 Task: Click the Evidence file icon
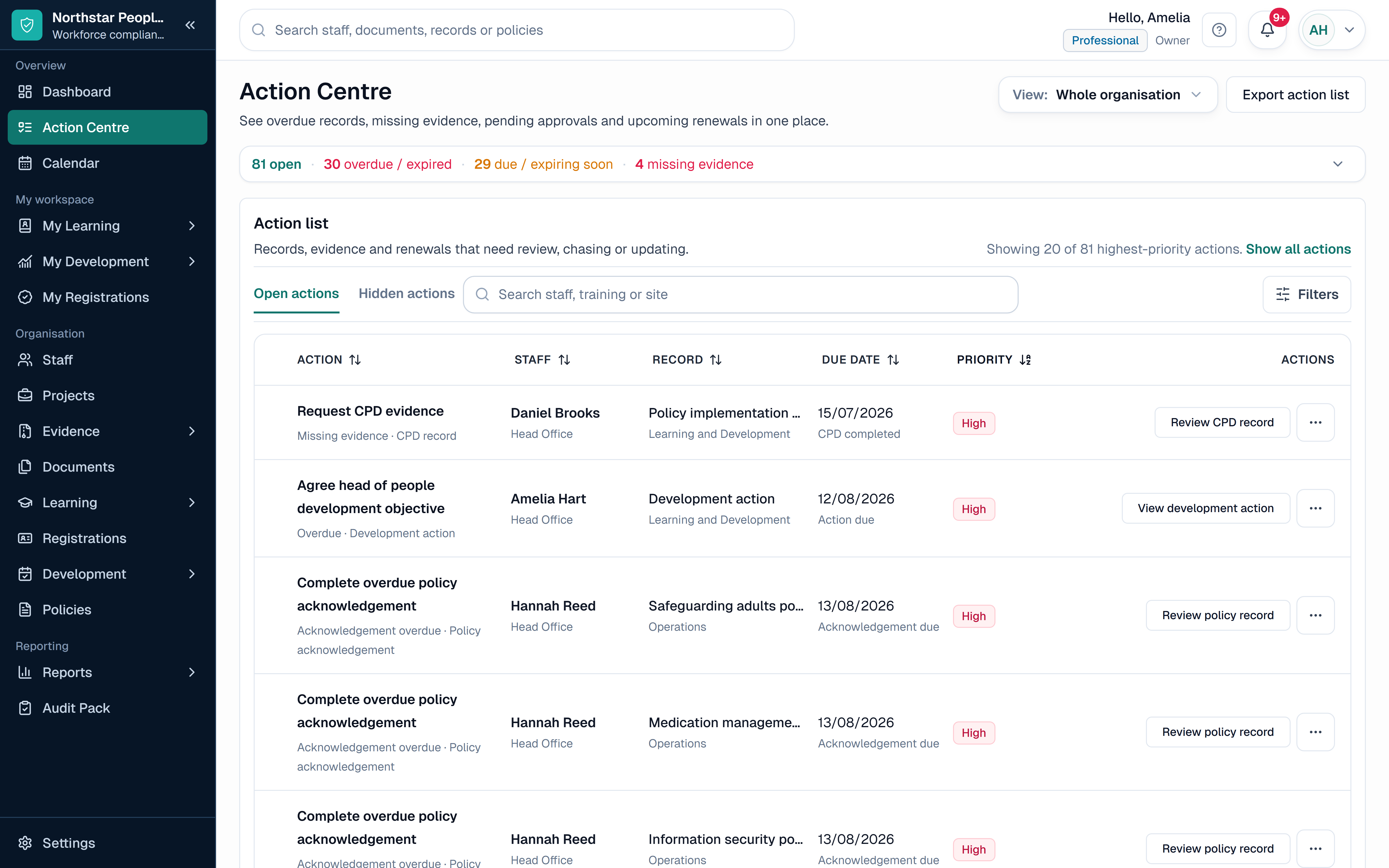[x=25, y=431]
